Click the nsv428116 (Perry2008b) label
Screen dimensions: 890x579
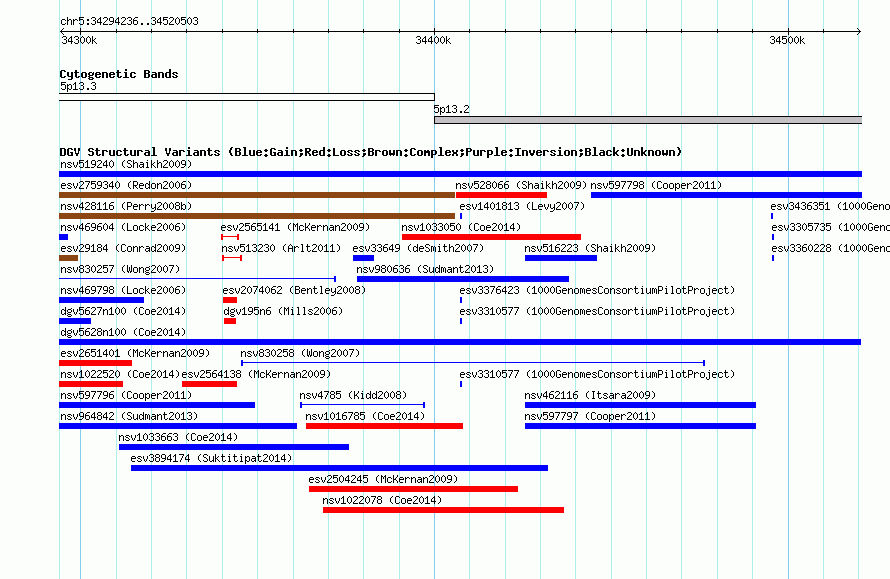coord(126,206)
